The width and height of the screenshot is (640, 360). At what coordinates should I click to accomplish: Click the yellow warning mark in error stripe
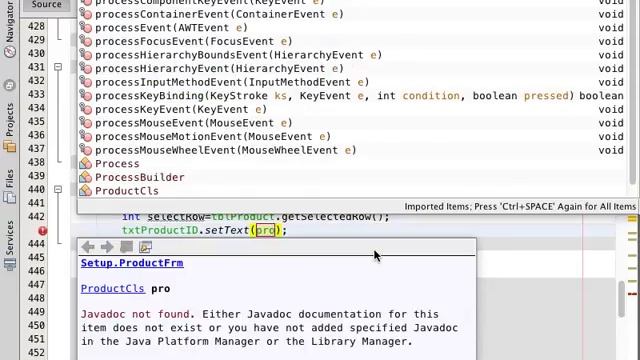coord(632,219)
